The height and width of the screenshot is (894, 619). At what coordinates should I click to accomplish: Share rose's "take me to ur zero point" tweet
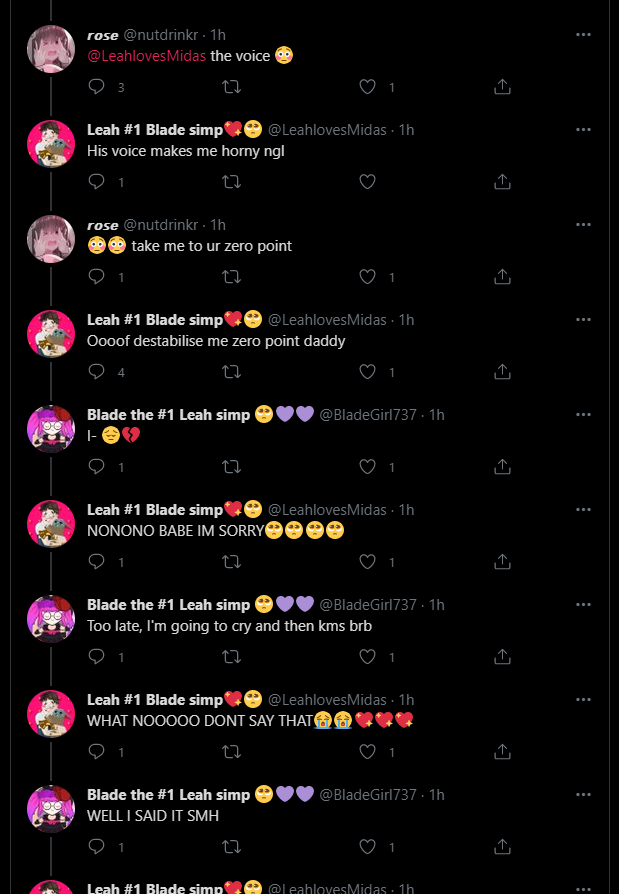click(503, 277)
